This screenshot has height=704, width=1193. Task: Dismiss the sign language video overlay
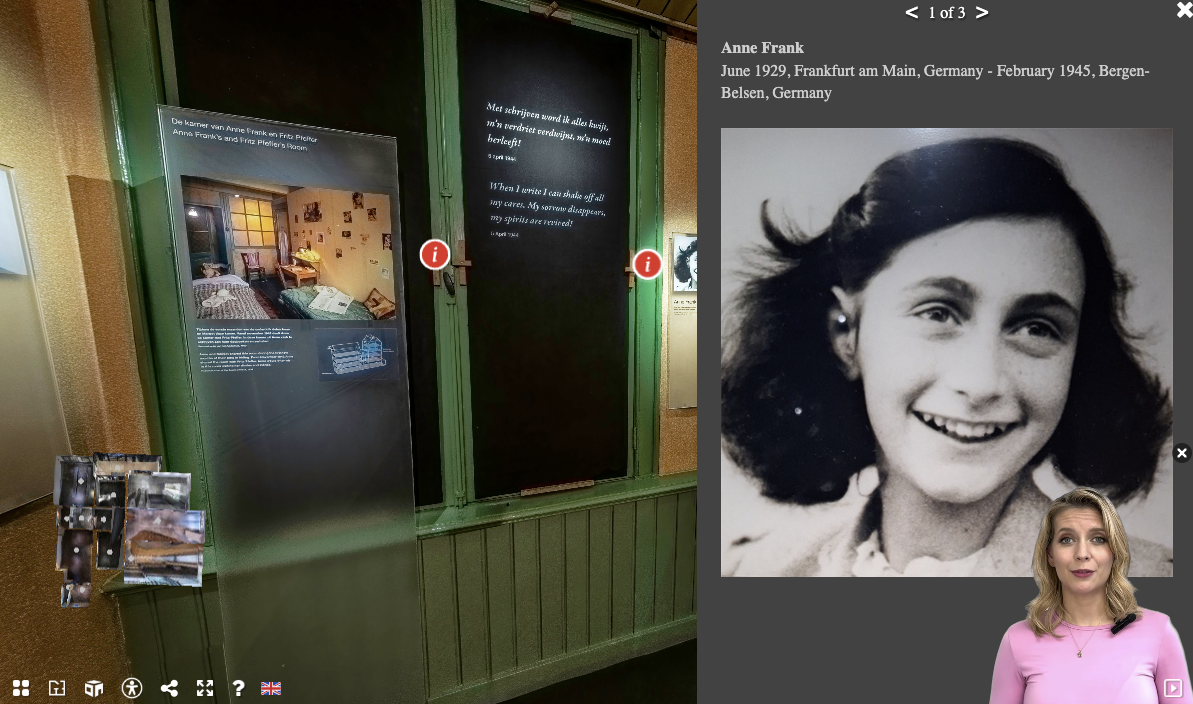pyautogui.click(x=1182, y=453)
